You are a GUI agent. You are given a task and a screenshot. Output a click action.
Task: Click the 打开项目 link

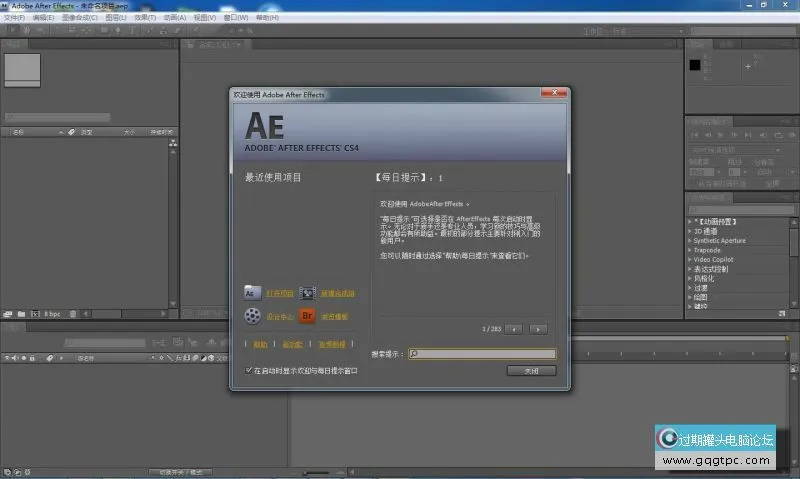tap(280, 293)
